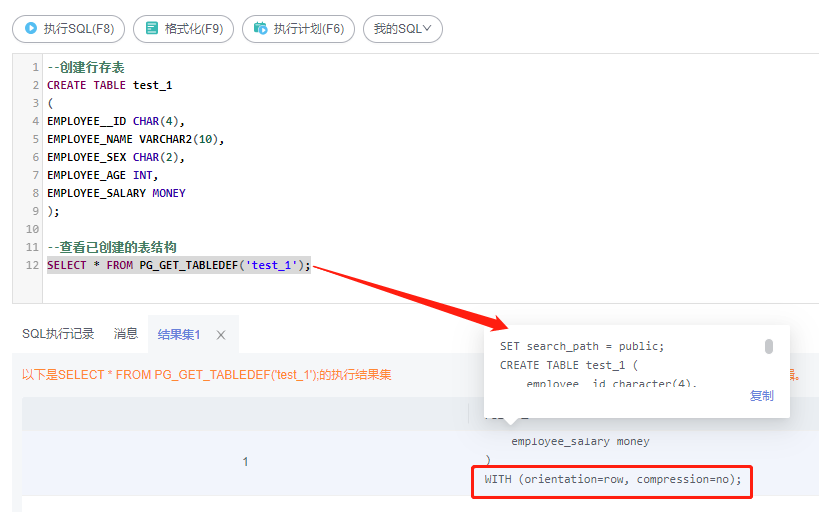Click the 执行SQL(F8) run button
This screenshot has height=512, width=819.
(68, 29)
